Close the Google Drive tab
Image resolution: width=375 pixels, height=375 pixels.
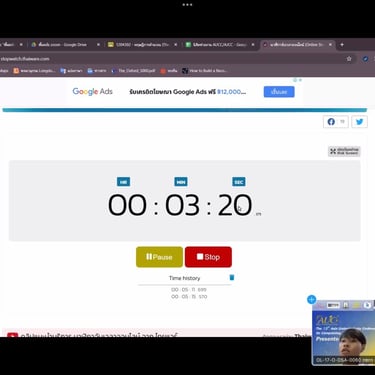98,44
